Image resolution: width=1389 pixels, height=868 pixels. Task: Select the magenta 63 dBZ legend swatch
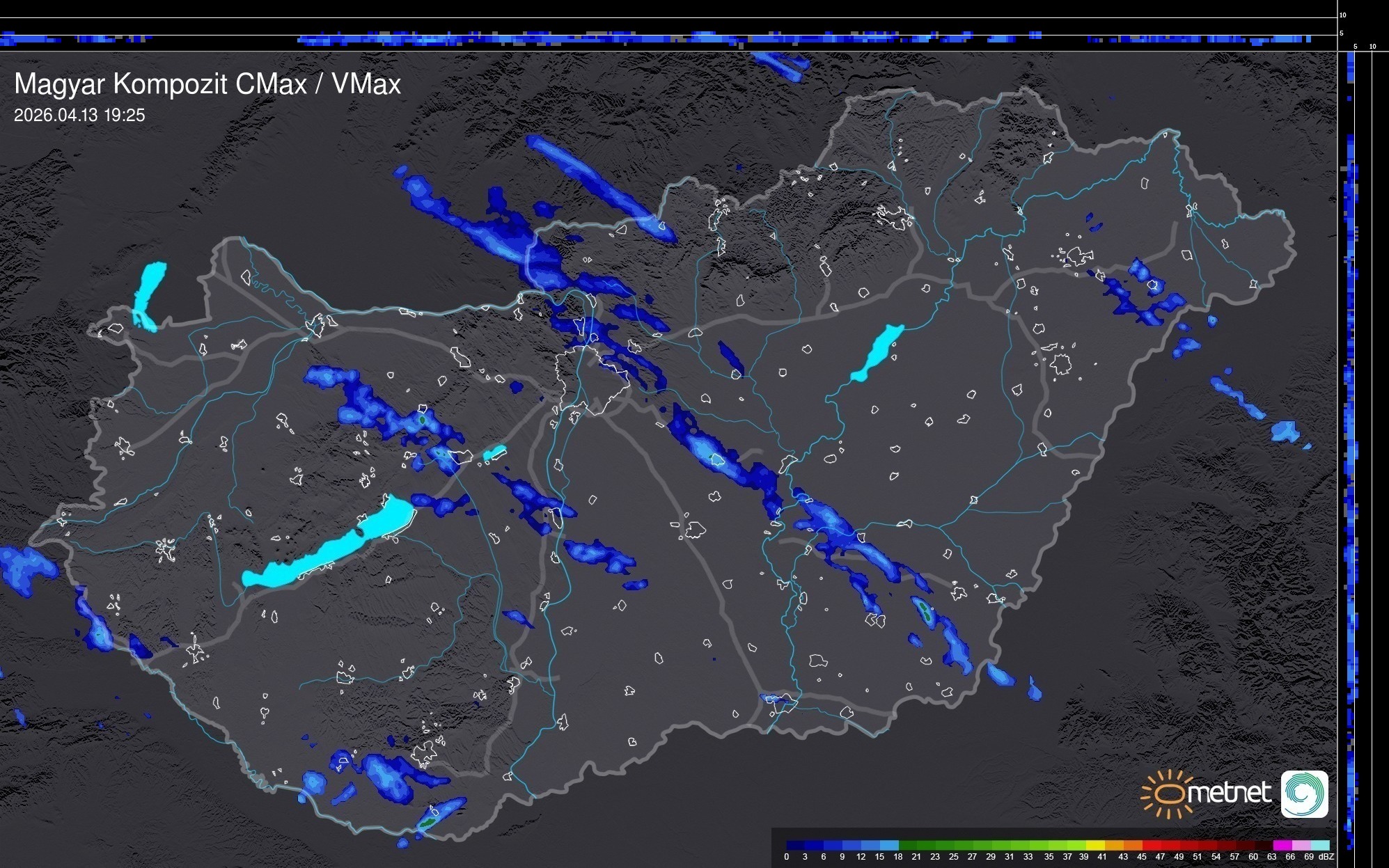coord(1282,845)
